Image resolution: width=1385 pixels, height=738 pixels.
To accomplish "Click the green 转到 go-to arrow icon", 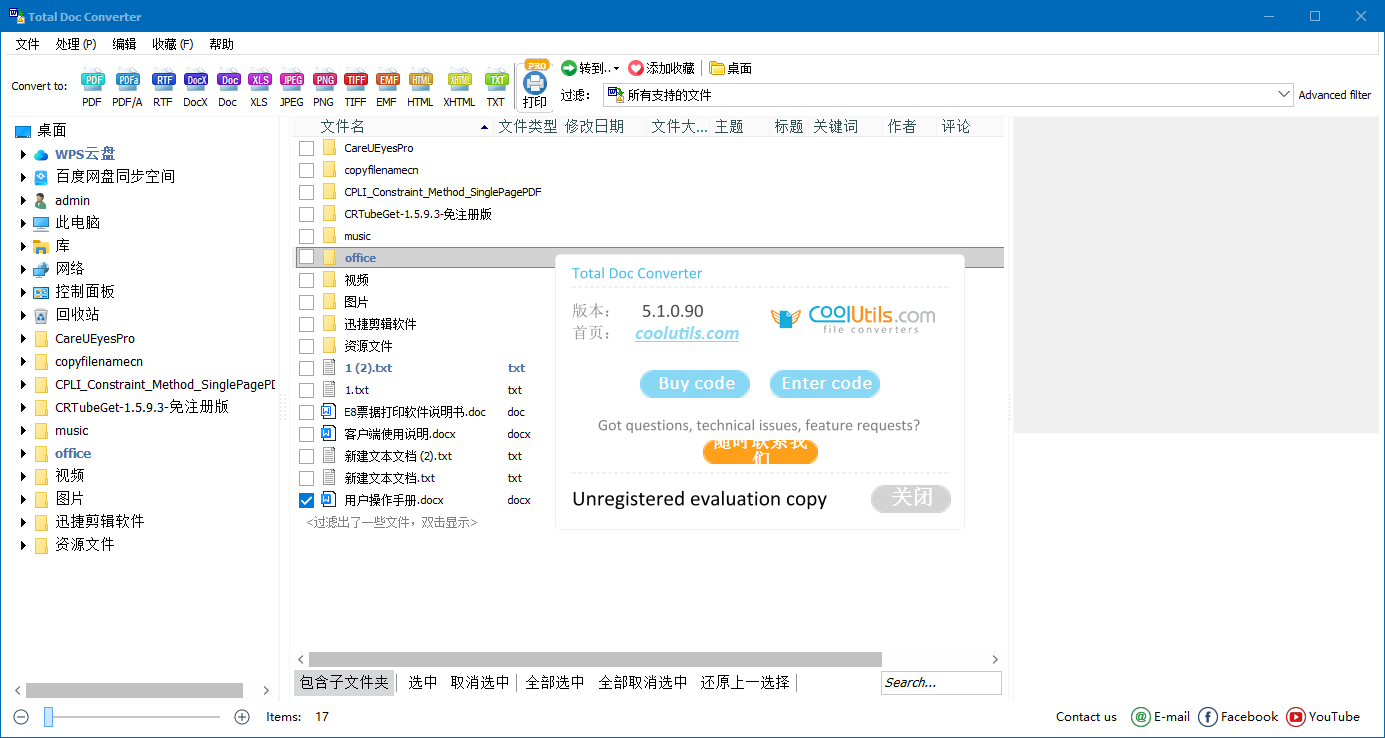I will coord(568,68).
